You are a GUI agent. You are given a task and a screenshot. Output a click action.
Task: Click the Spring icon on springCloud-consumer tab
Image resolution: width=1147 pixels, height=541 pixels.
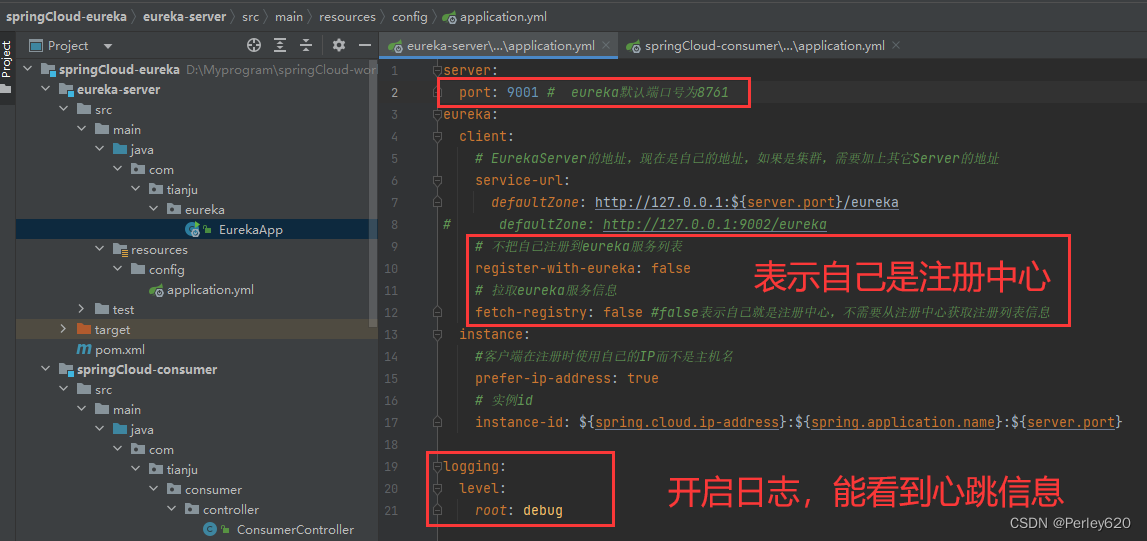[633, 46]
